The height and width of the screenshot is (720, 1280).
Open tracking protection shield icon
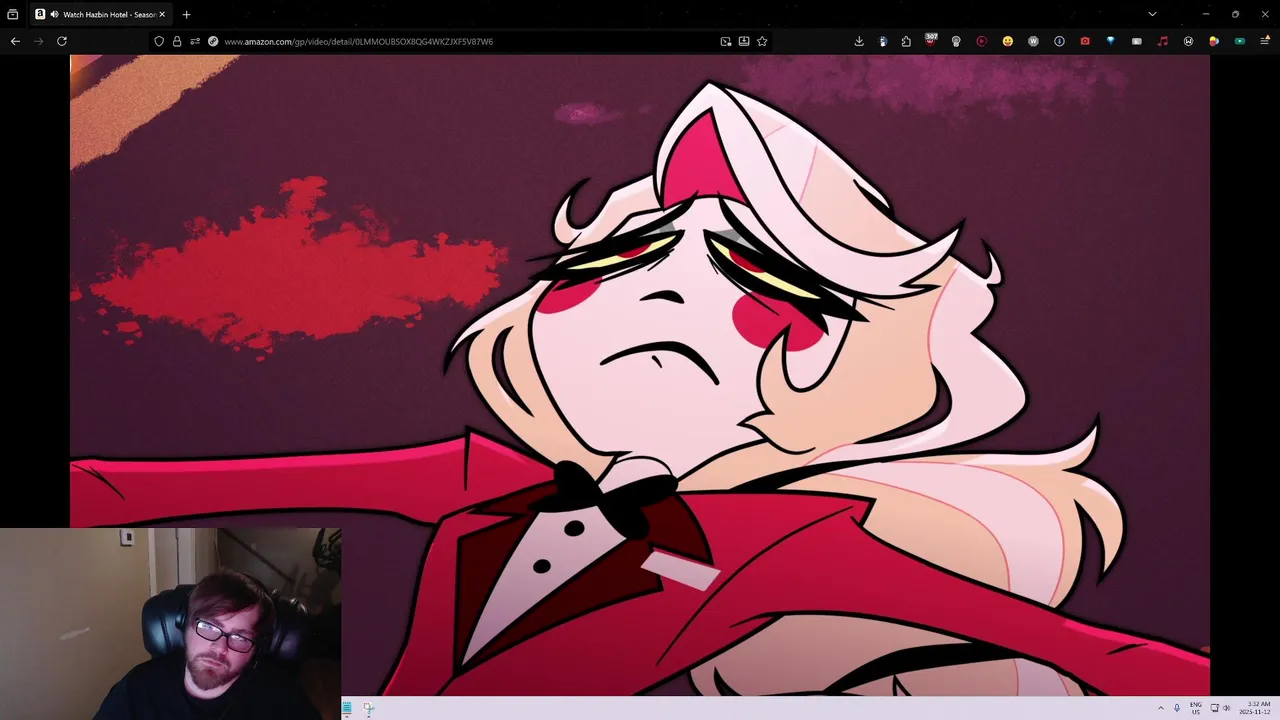159,41
